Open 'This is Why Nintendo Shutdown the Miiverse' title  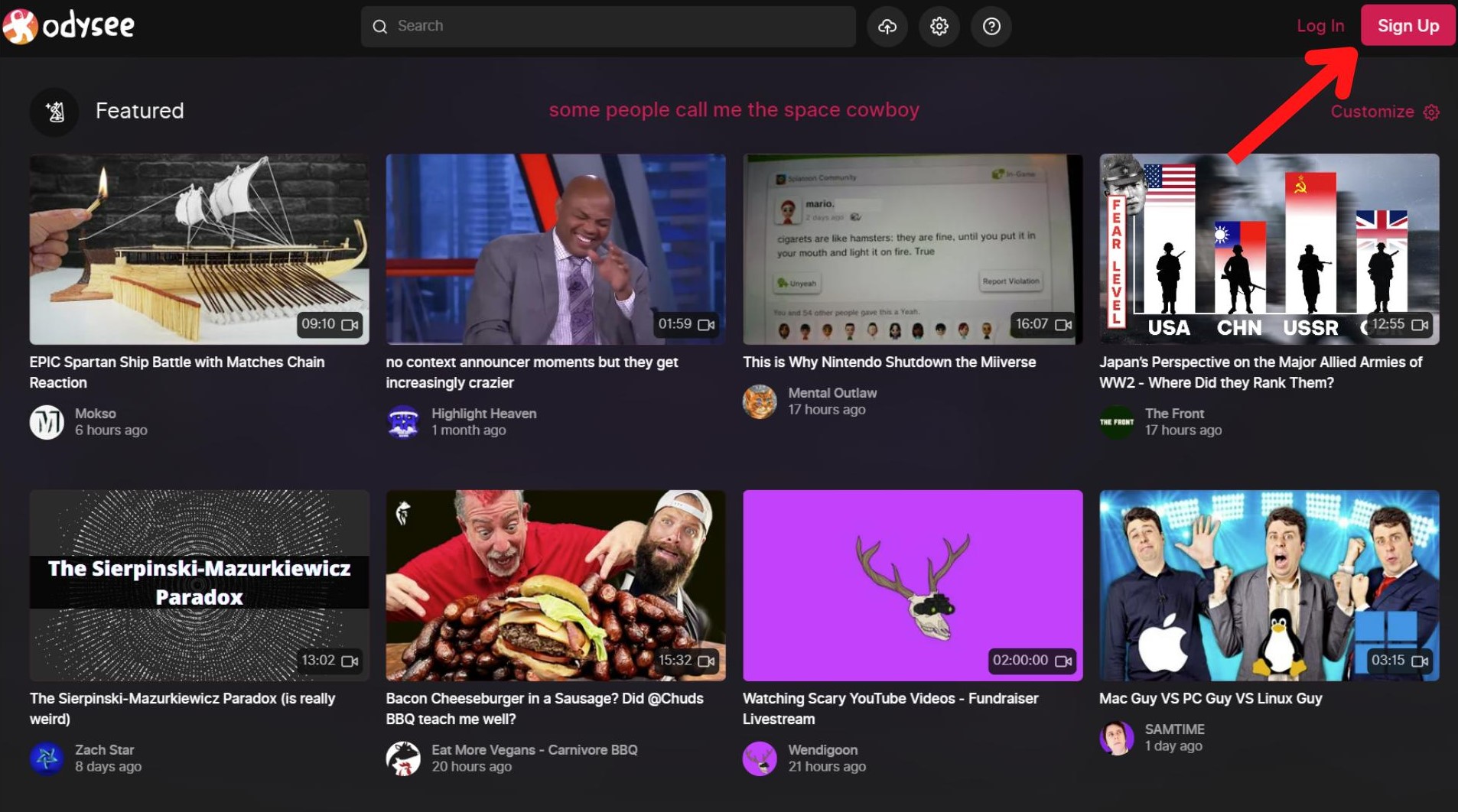click(x=889, y=362)
